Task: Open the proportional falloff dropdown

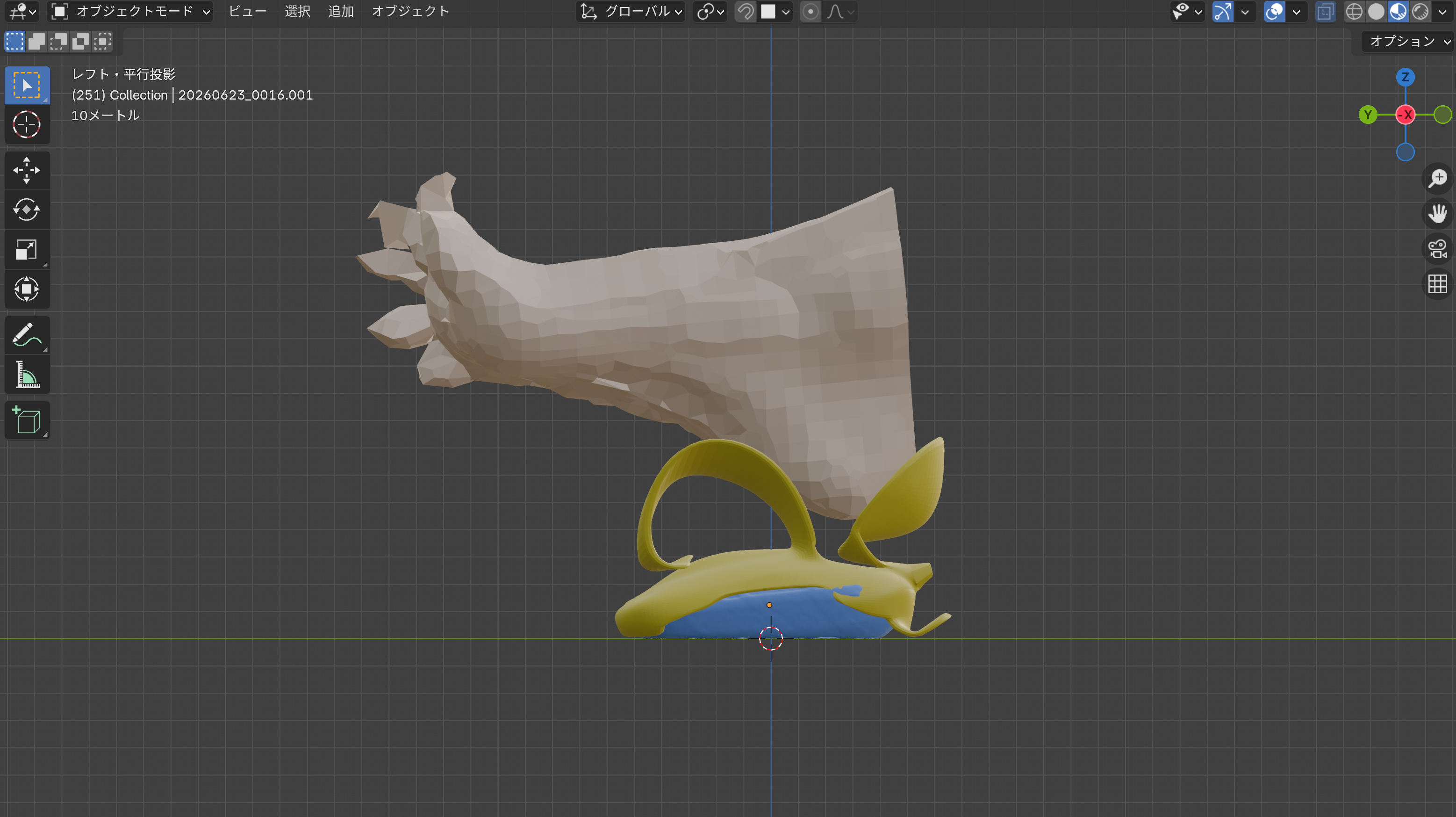Action: [840, 11]
